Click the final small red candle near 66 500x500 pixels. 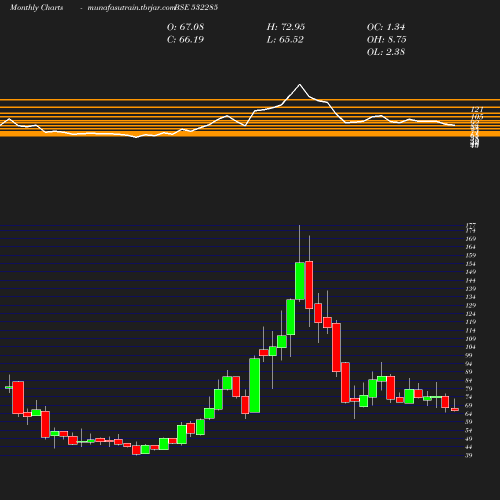(455, 409)
